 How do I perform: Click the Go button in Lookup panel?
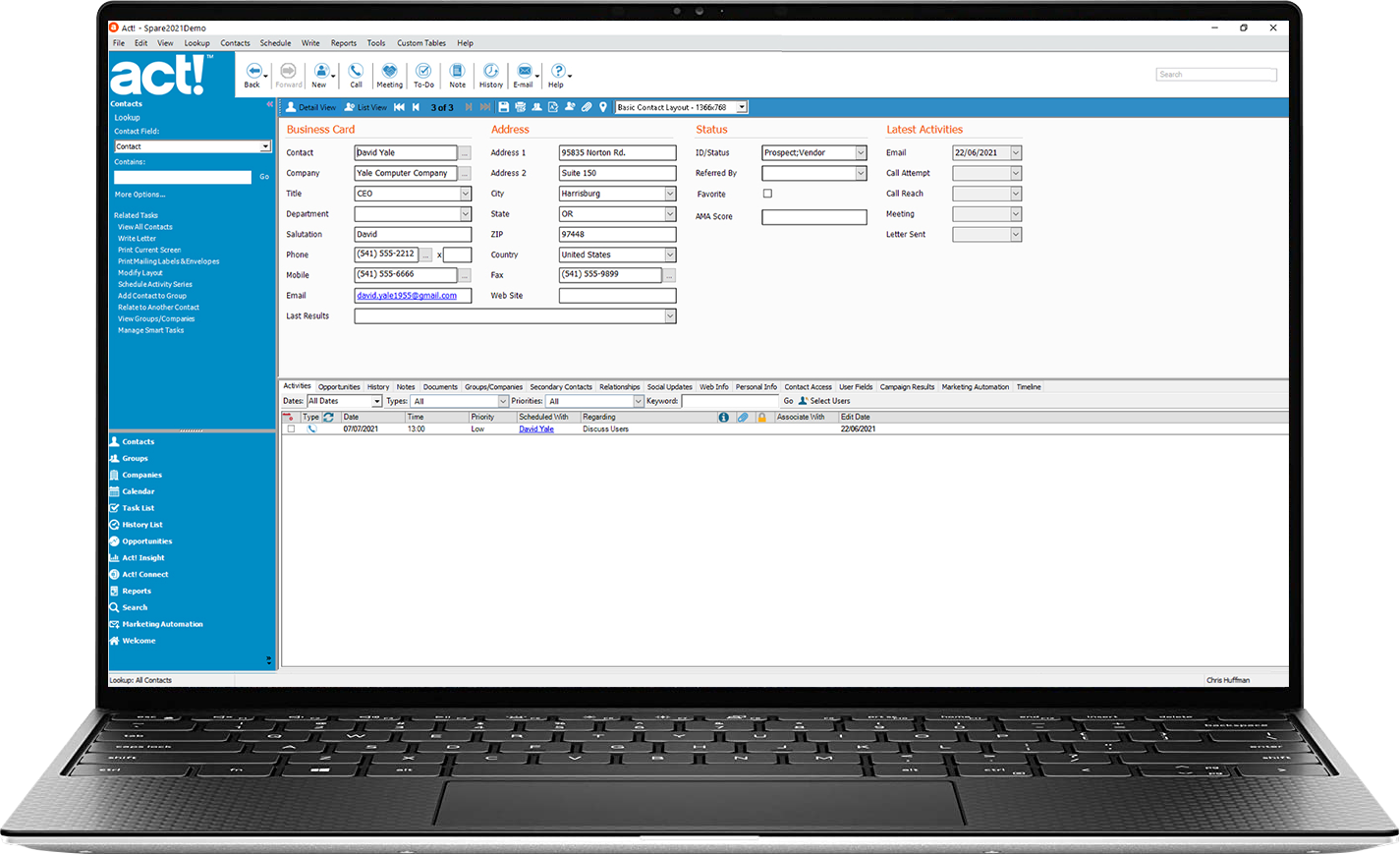pos(264,177)
